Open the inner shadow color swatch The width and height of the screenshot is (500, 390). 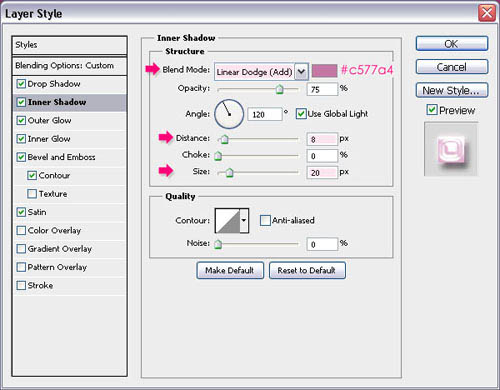324,71
